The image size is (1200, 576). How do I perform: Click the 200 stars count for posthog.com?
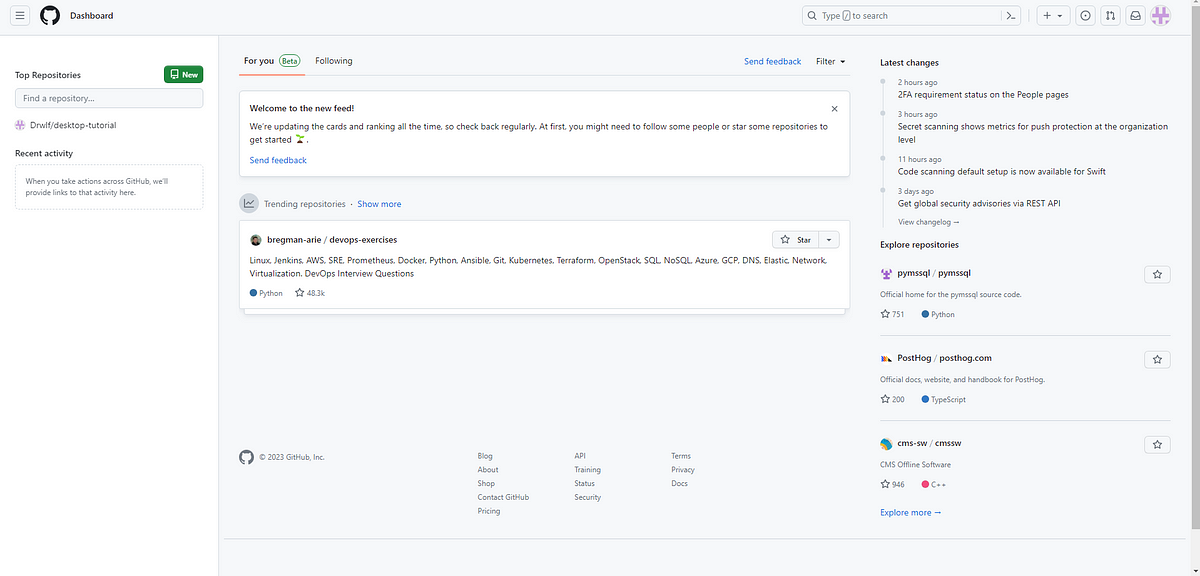click(892, 399)
